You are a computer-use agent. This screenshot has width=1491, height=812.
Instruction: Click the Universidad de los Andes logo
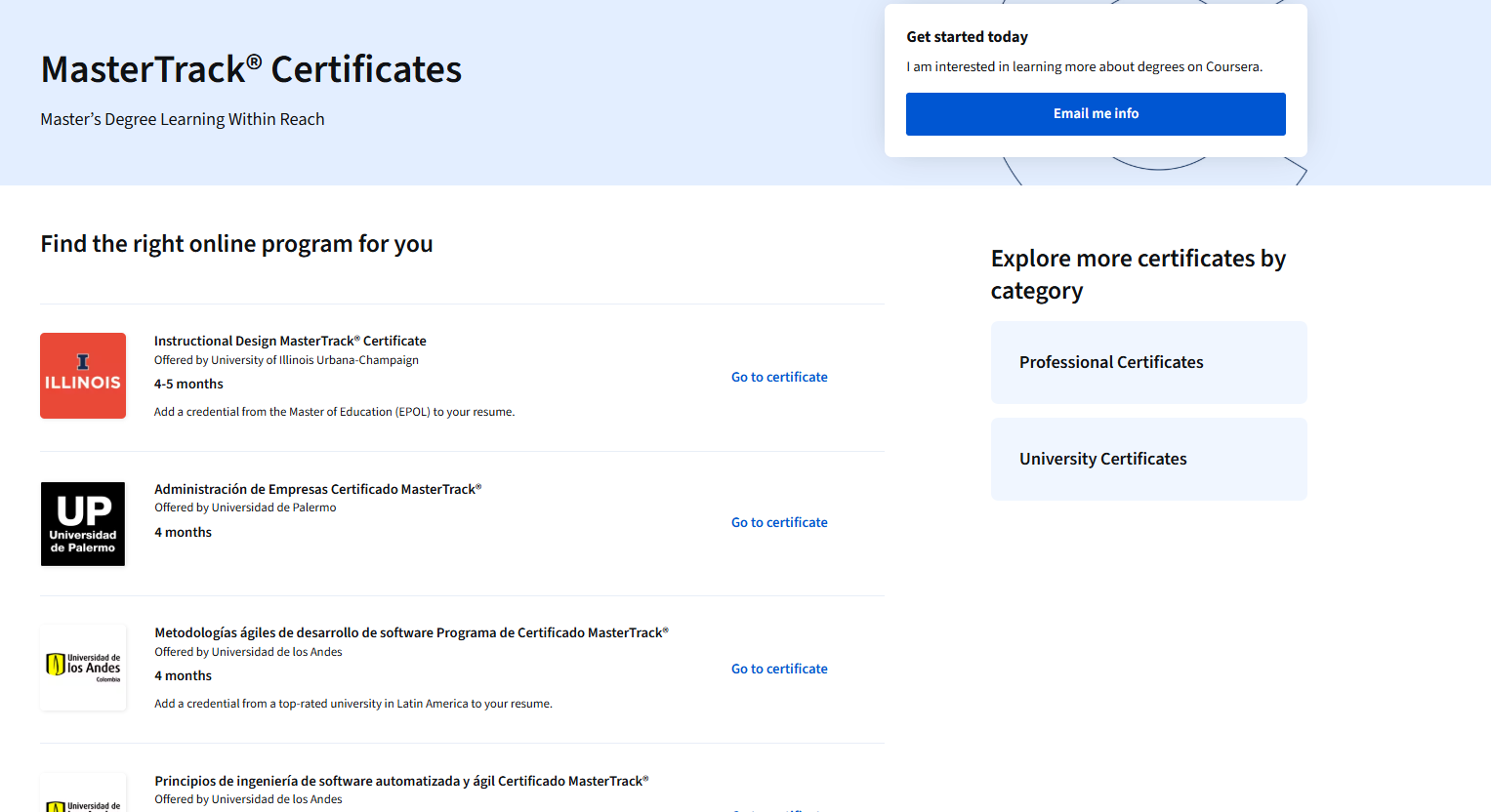tap(82, 668)
